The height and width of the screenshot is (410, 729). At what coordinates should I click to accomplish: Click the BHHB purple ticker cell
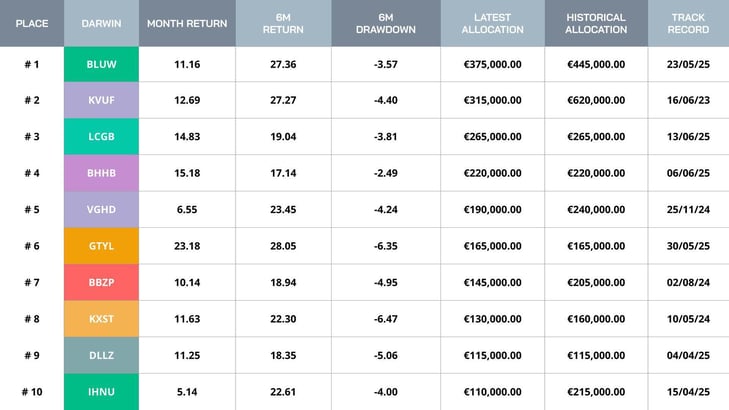[x=101, y=173]
